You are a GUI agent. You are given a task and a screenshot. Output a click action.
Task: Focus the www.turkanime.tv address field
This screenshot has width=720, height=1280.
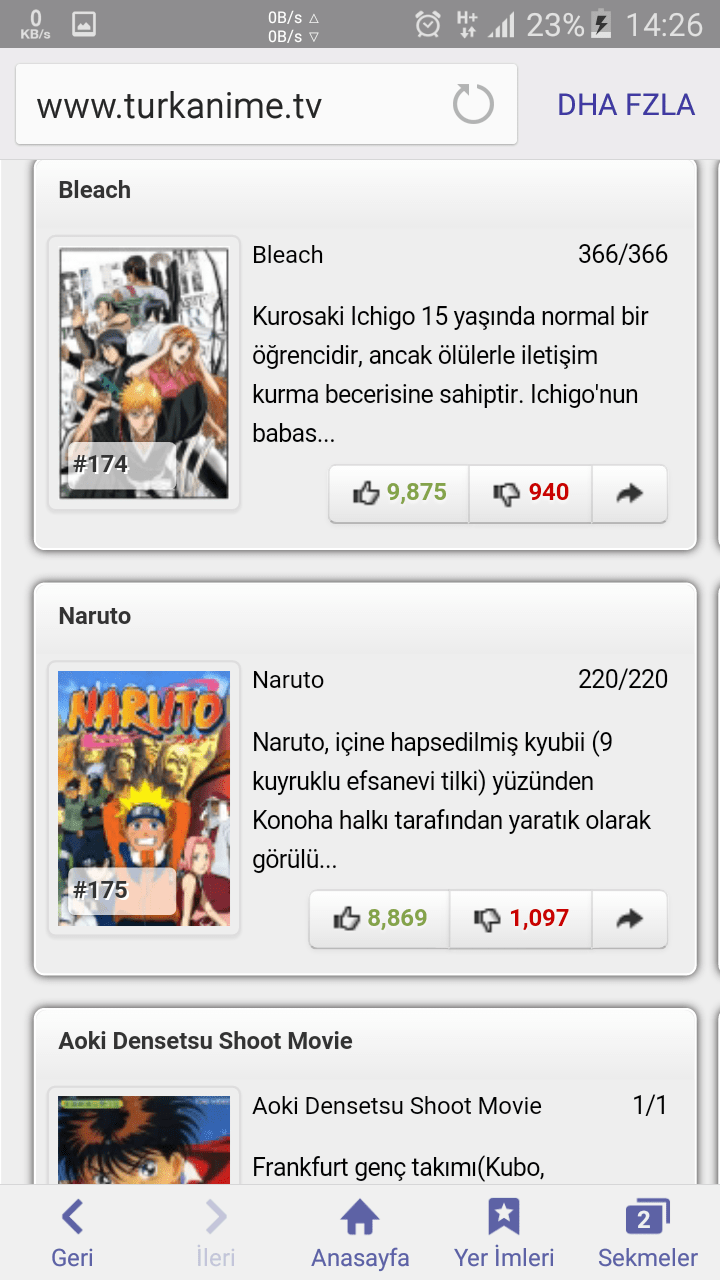(x=266, y=104)
